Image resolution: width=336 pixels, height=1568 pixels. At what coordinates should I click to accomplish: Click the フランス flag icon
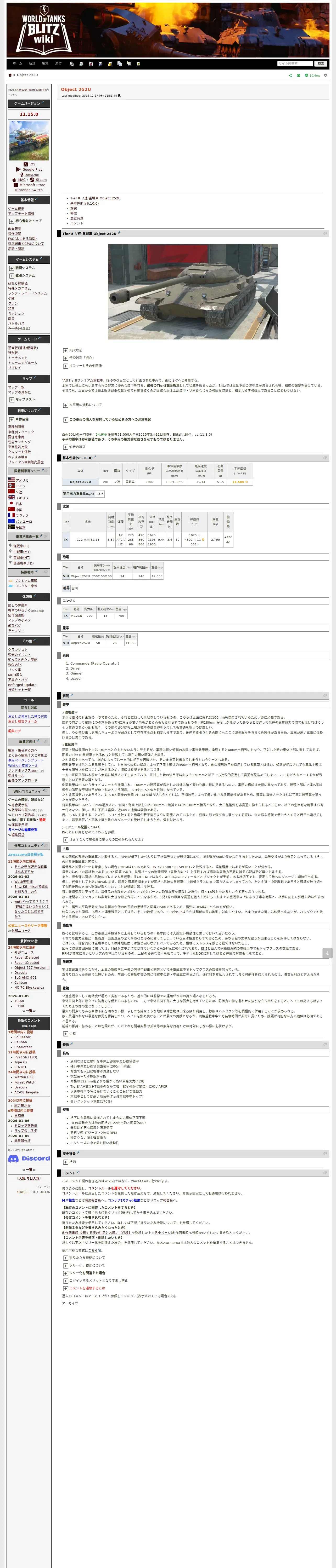(11, 515)
